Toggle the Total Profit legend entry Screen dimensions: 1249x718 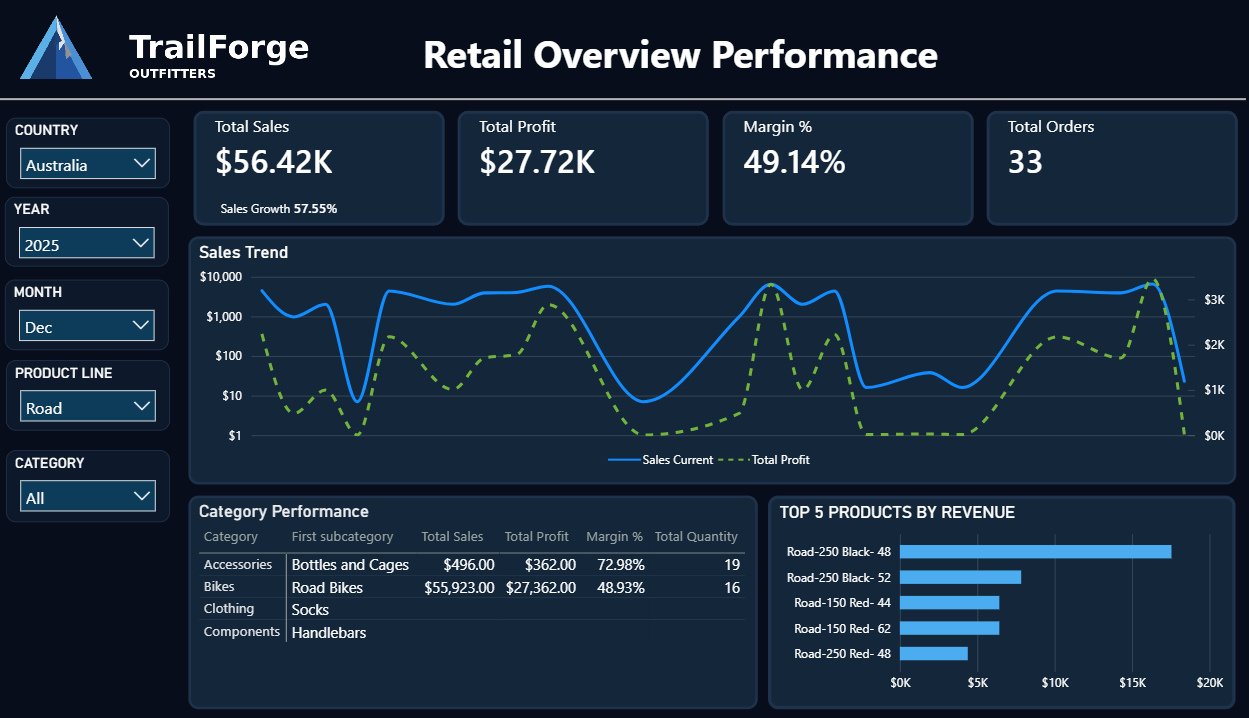(x=780, y=459)
